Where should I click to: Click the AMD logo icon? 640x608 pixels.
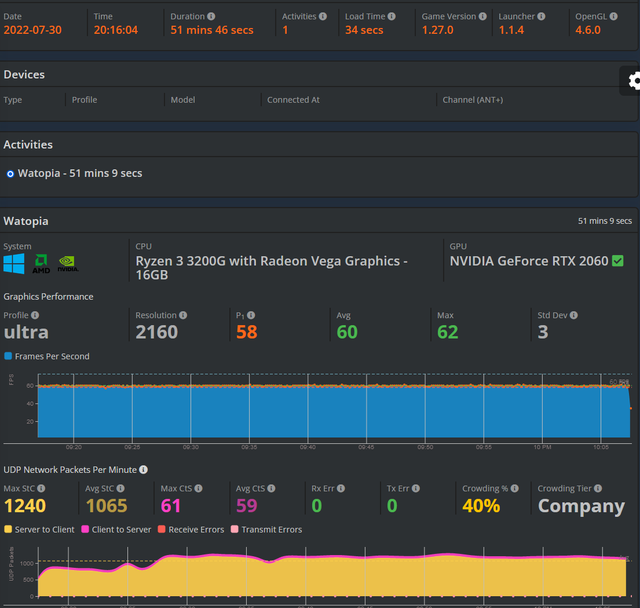tap(41, 264)
